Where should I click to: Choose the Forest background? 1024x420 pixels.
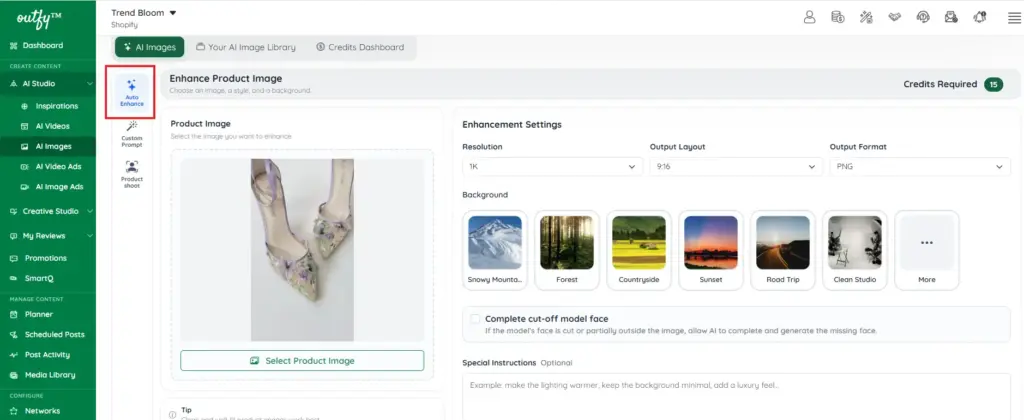coord(567,250)
